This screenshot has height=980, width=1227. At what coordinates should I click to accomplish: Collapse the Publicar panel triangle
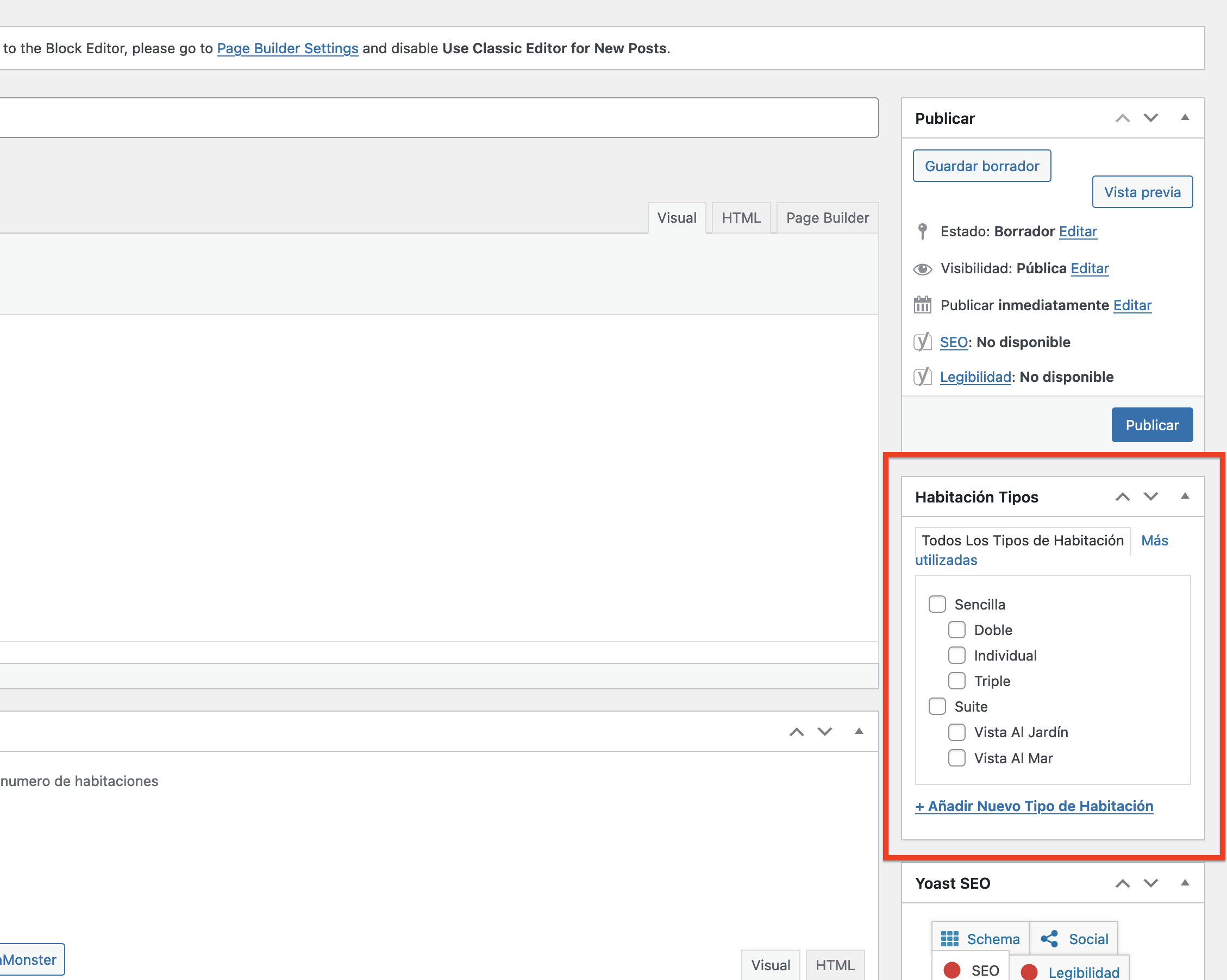[1185, 118]
